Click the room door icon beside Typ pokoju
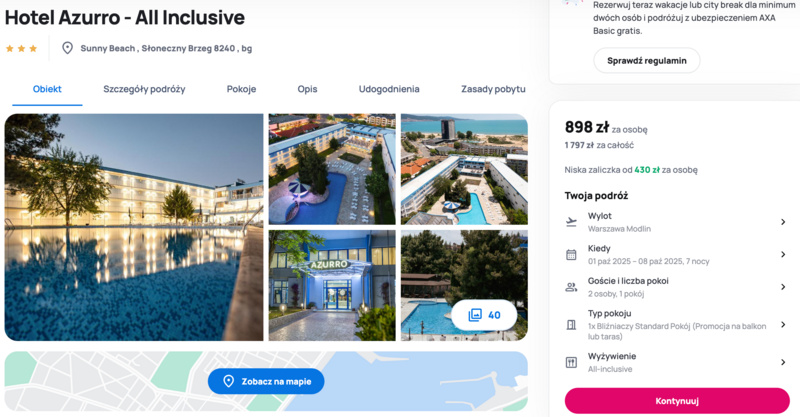 coord(571,325)
